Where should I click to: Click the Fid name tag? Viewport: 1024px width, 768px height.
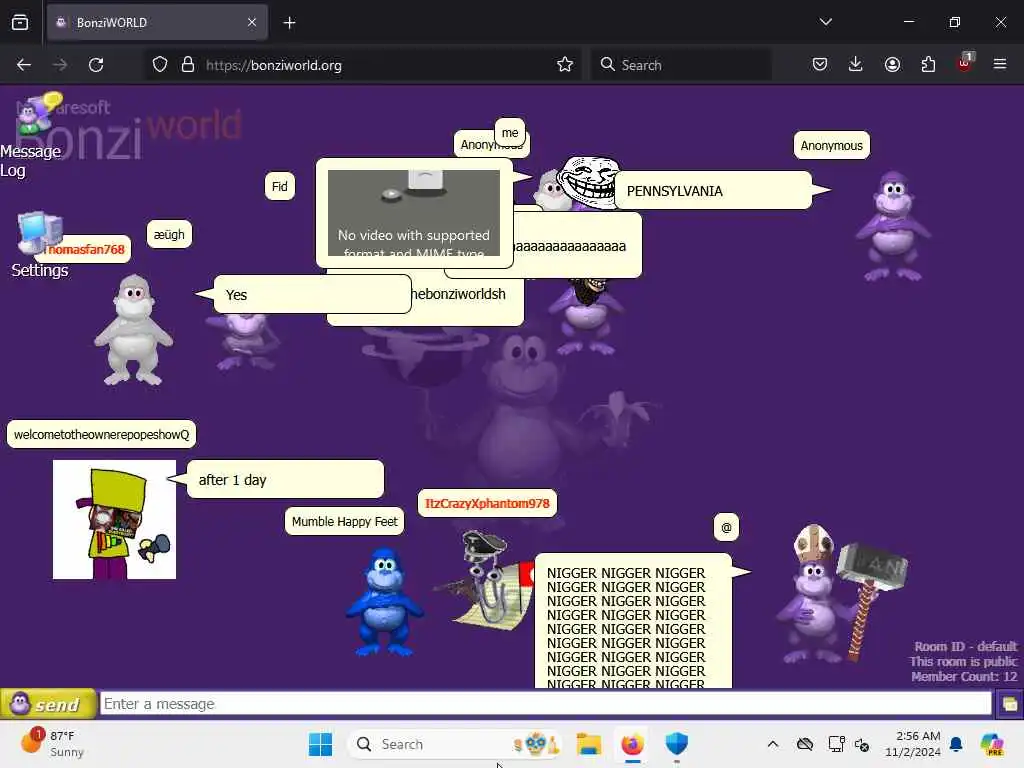[280, 187]
